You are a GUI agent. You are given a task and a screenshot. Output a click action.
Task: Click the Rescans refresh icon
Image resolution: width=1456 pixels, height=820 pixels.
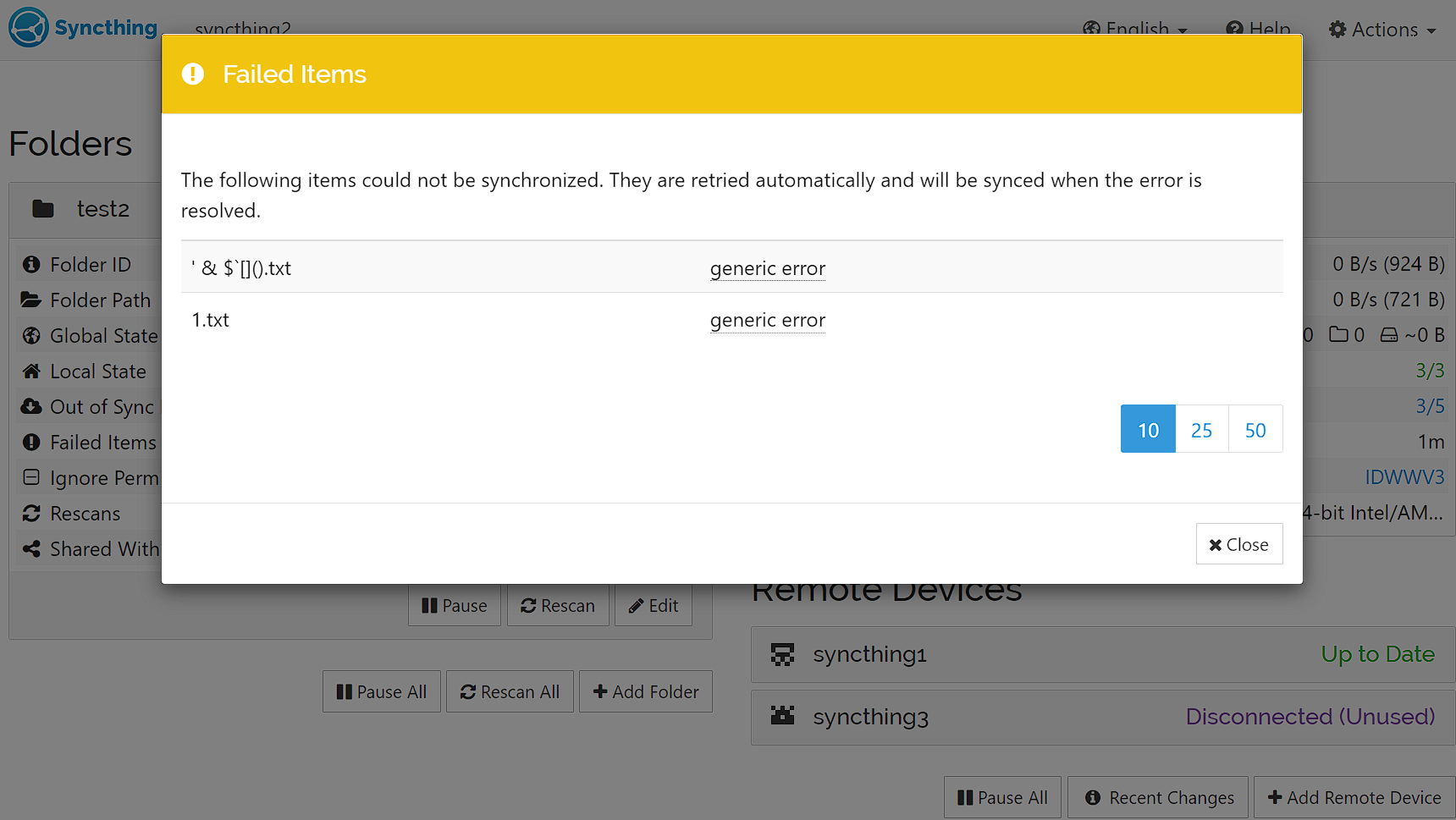point(30,513)
